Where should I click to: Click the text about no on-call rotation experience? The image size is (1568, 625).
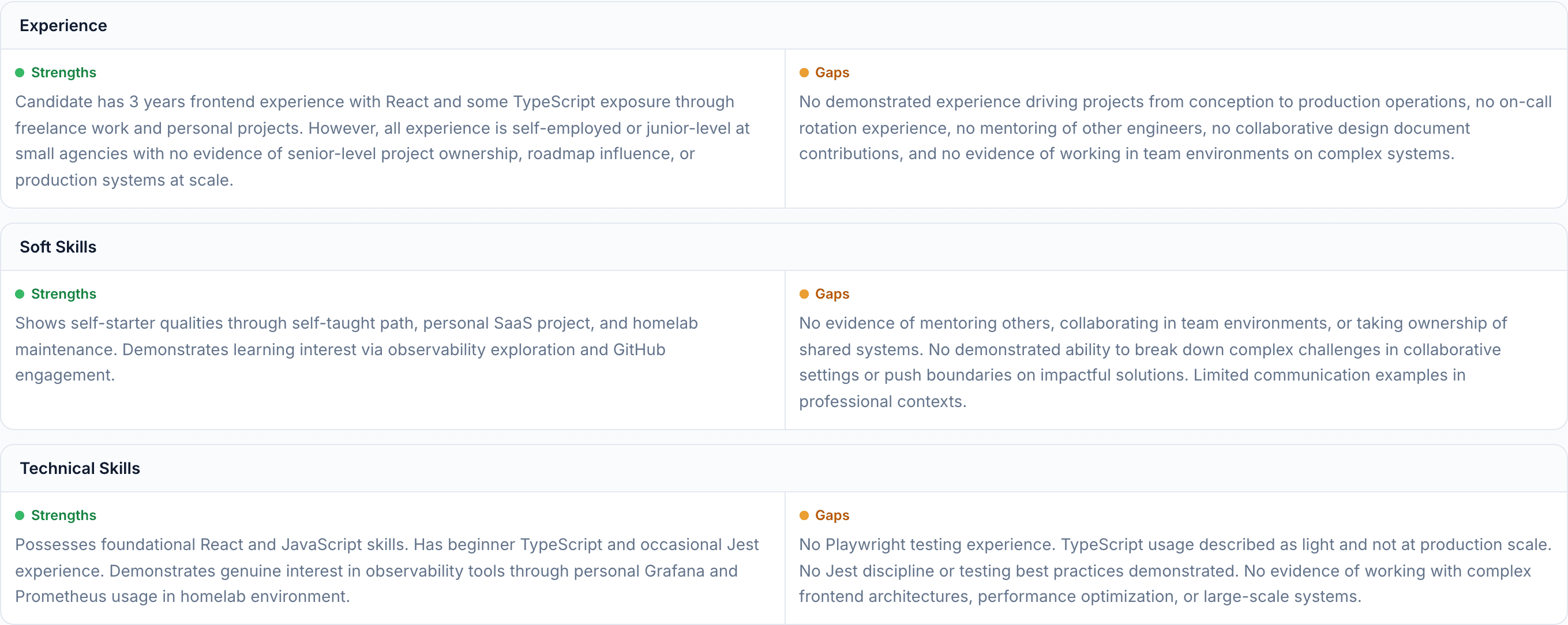1175,128
